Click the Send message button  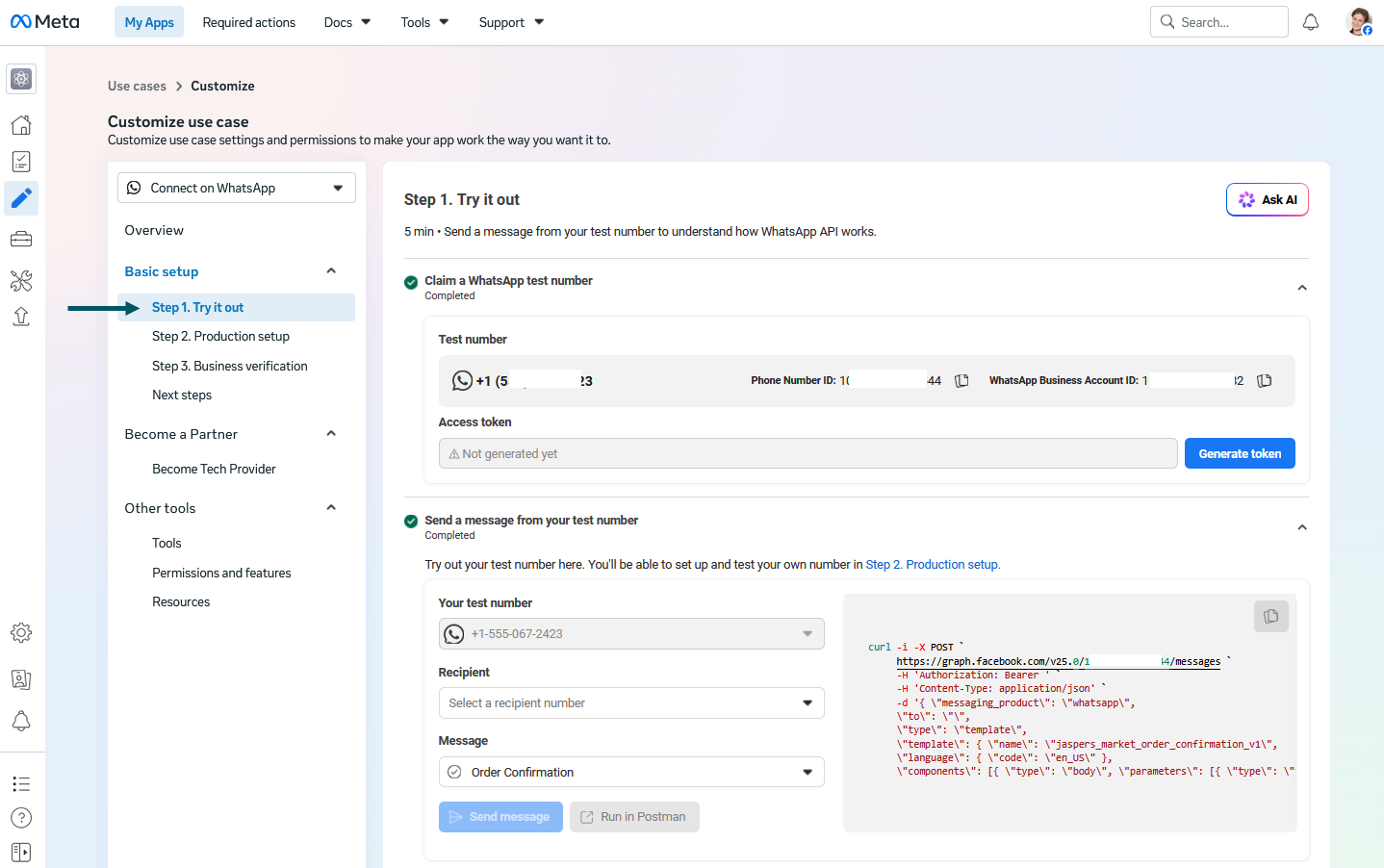(500, 817)
